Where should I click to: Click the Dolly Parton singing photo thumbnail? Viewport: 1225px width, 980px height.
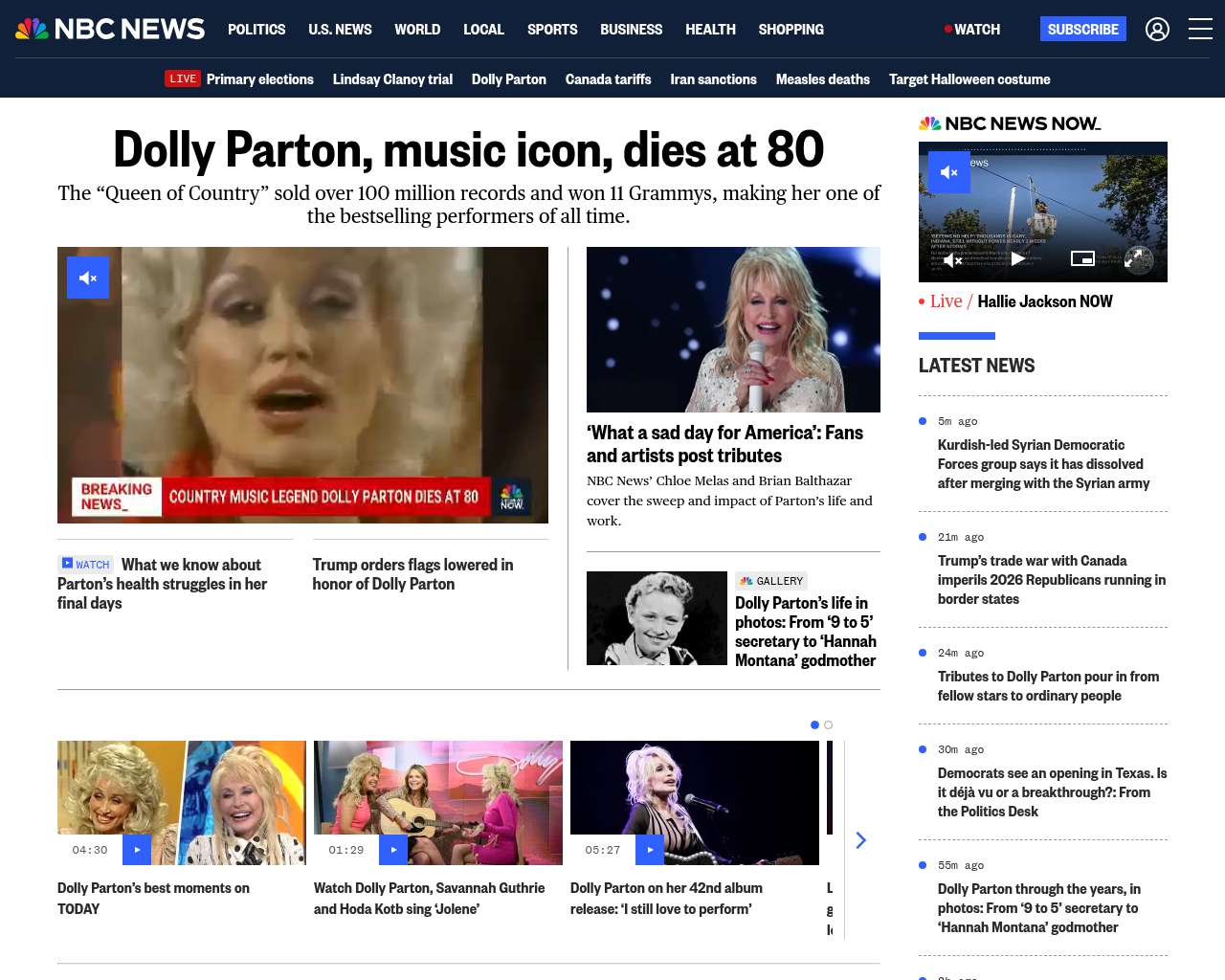(733, 329)
